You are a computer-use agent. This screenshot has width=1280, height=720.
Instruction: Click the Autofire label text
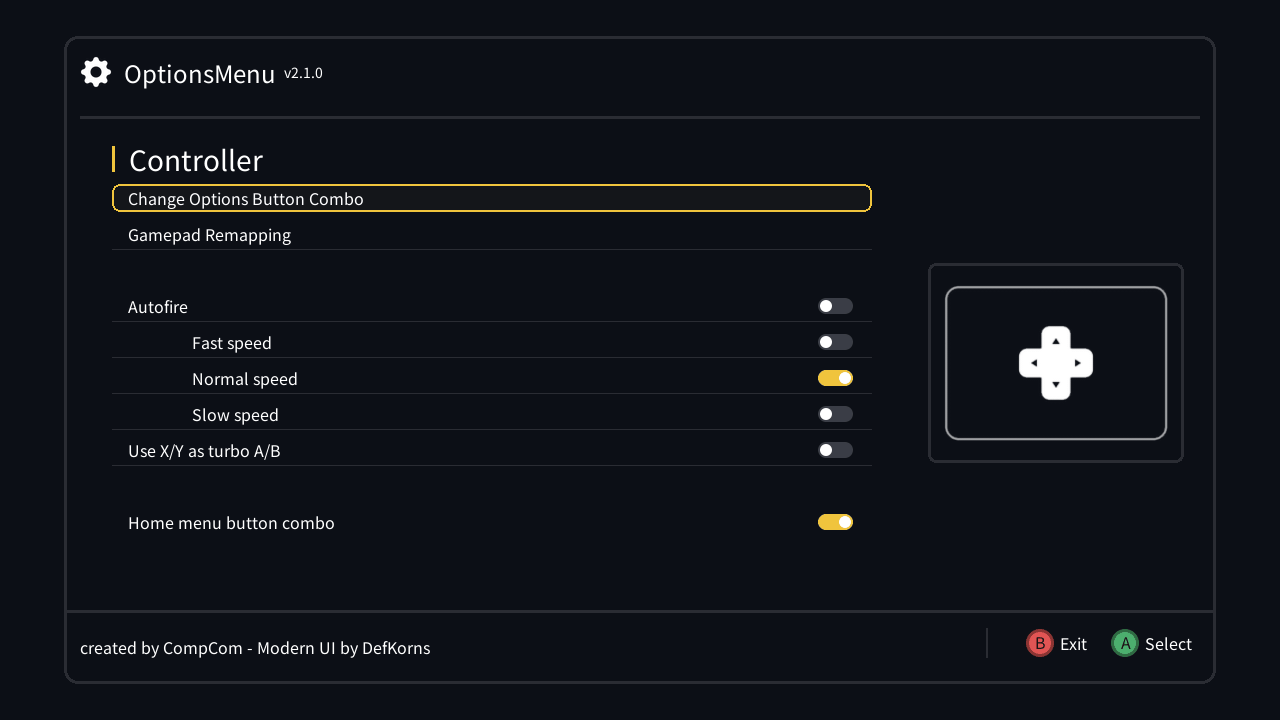click(x=158, y=307)
